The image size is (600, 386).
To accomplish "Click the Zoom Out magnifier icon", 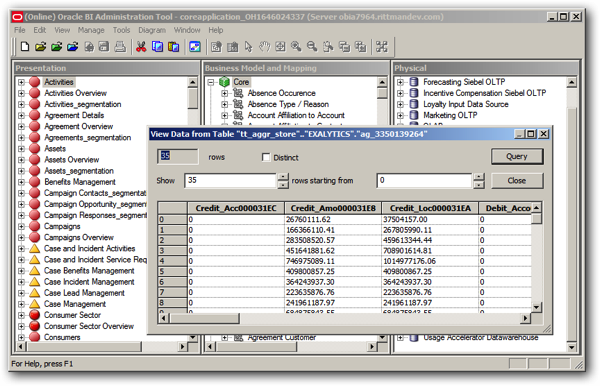I will [x=312, y=47].
